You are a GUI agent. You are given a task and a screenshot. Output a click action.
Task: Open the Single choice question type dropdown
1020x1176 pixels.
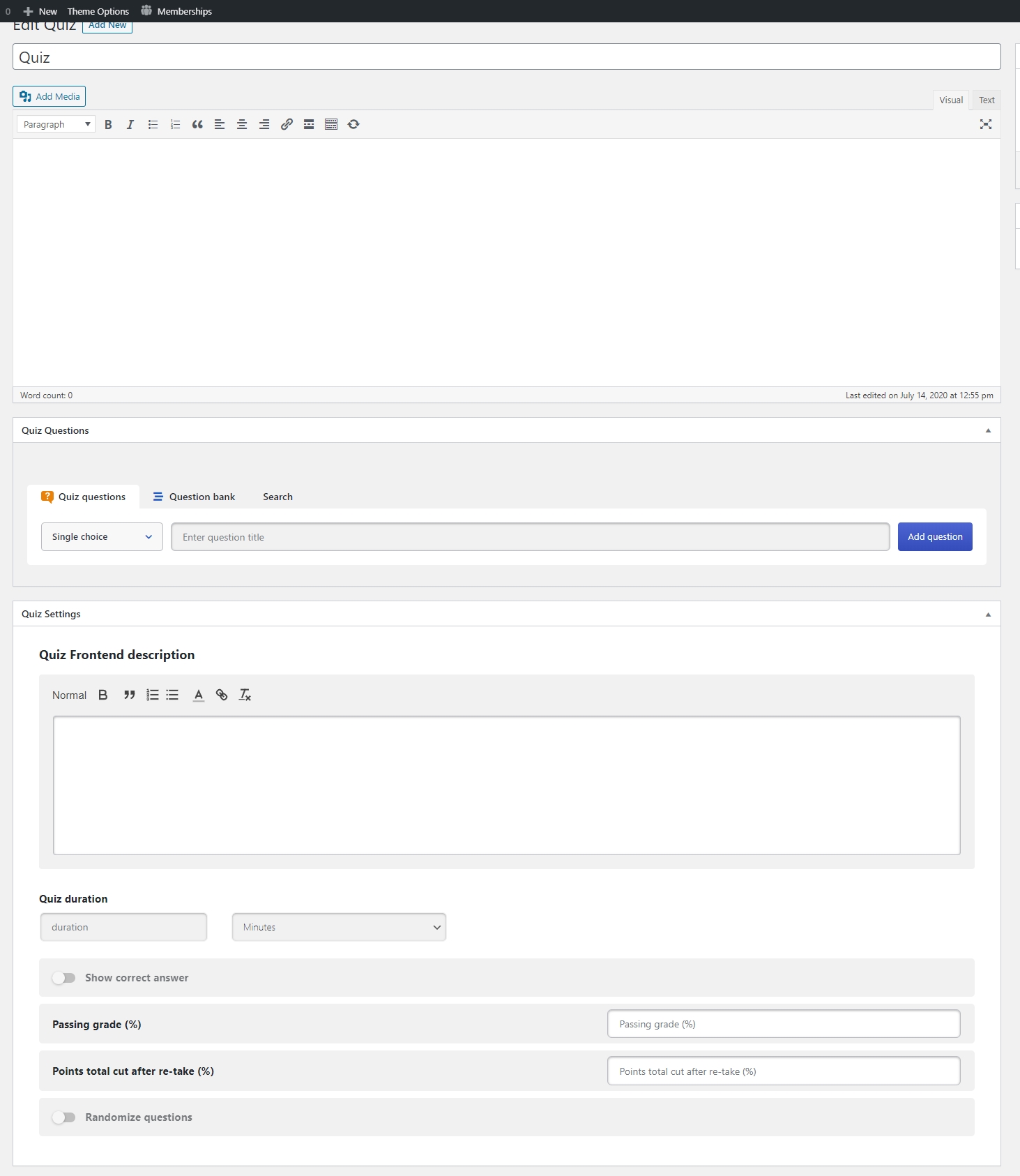click(x=102, y=537)
